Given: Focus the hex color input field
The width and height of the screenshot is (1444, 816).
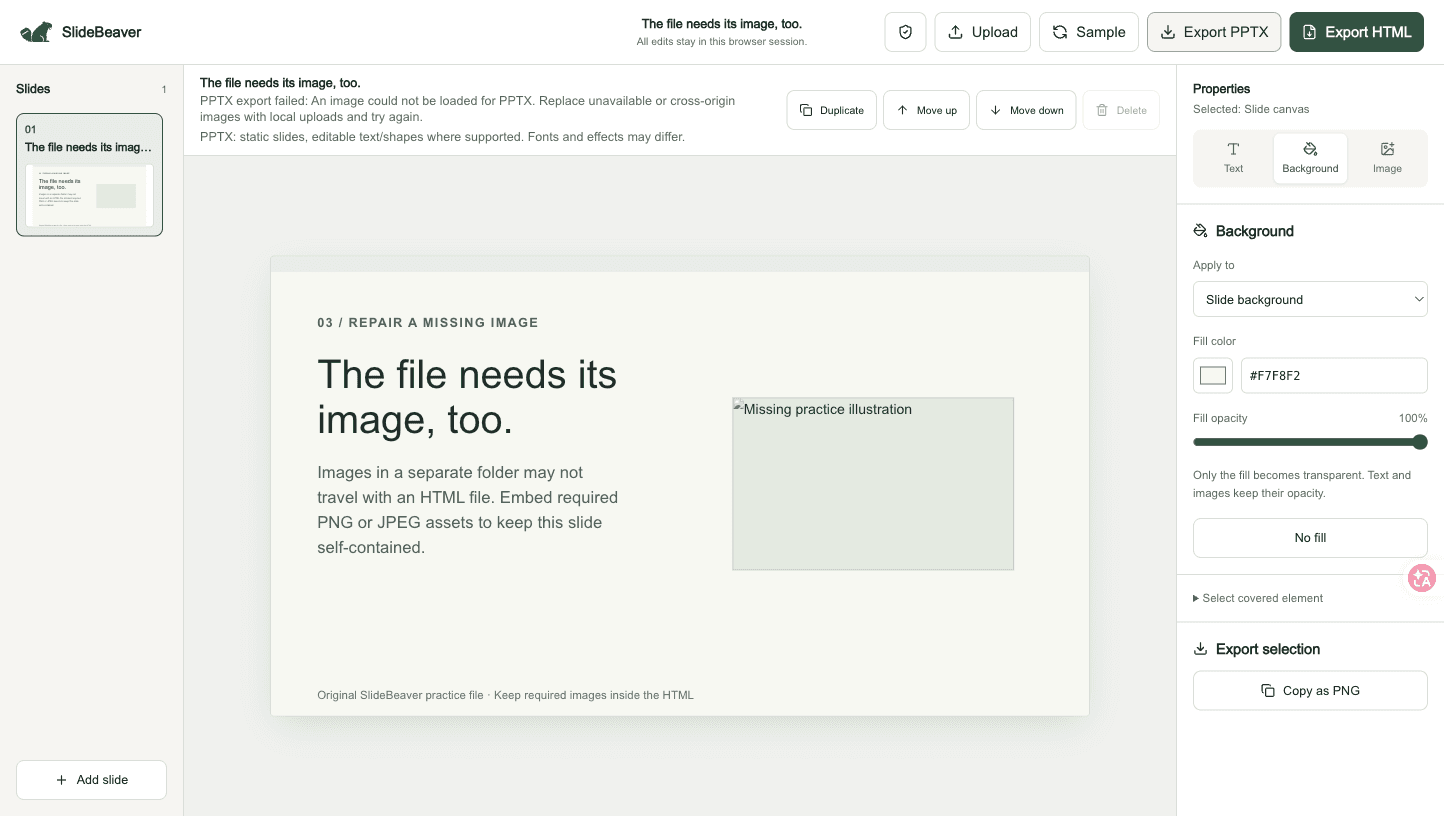Looking at the screenshot, I should pyautogui.click(x=1334, y=376).
